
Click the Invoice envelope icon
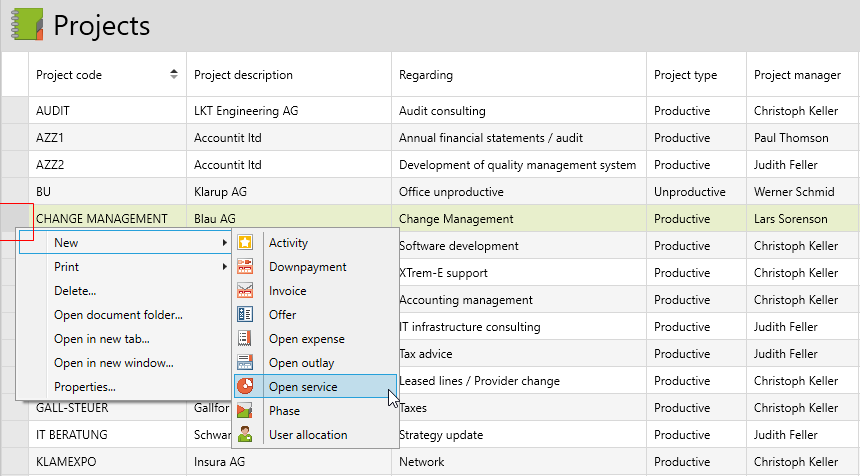coord(245,291)
